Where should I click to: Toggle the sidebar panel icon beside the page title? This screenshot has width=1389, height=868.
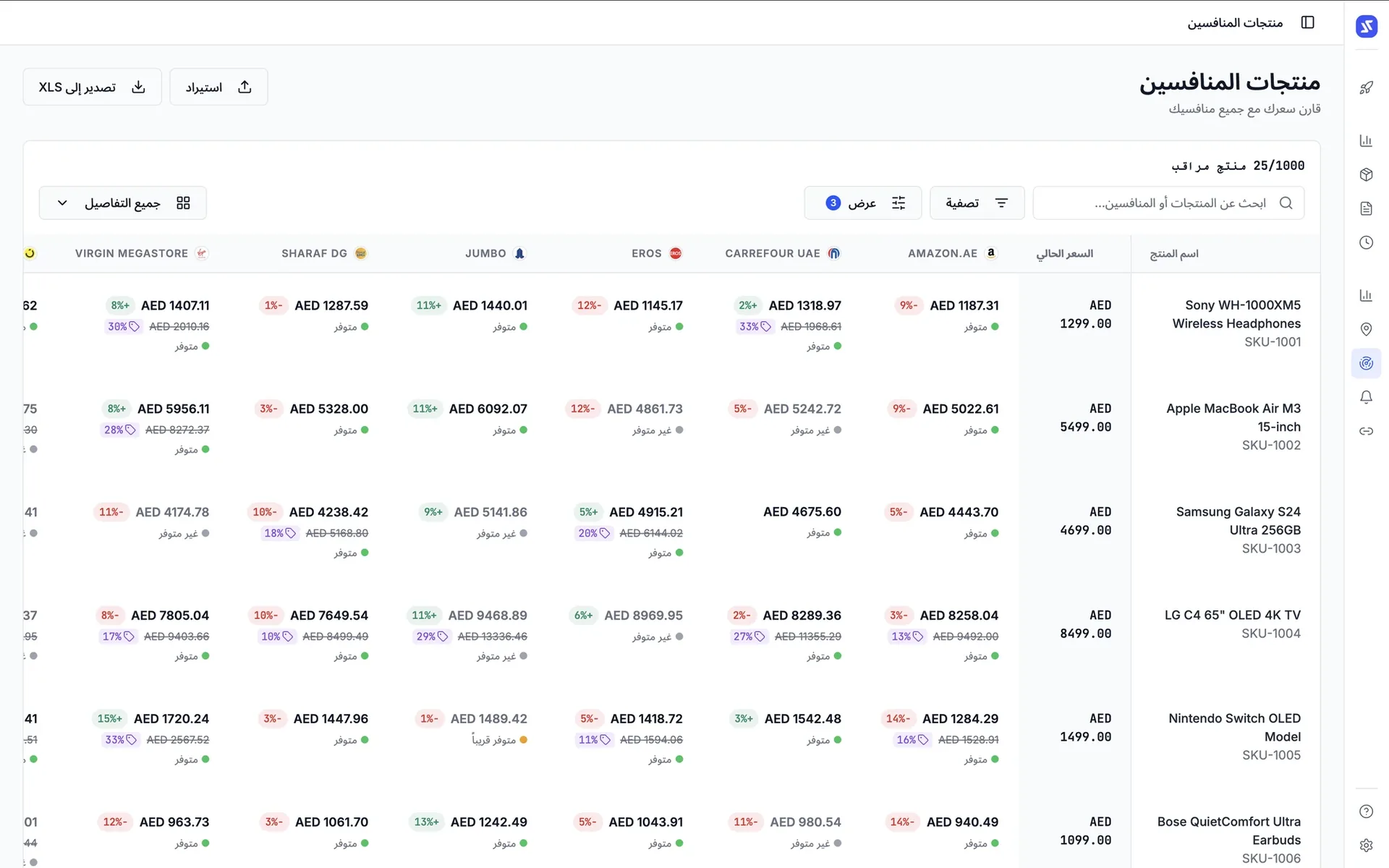pyautogui.click(x=1307, y=22)
